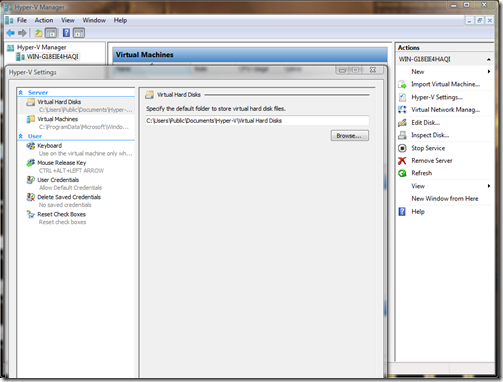Click the Mouse Release Key icon
503x382 pixels.
click(x=31, y=163)
